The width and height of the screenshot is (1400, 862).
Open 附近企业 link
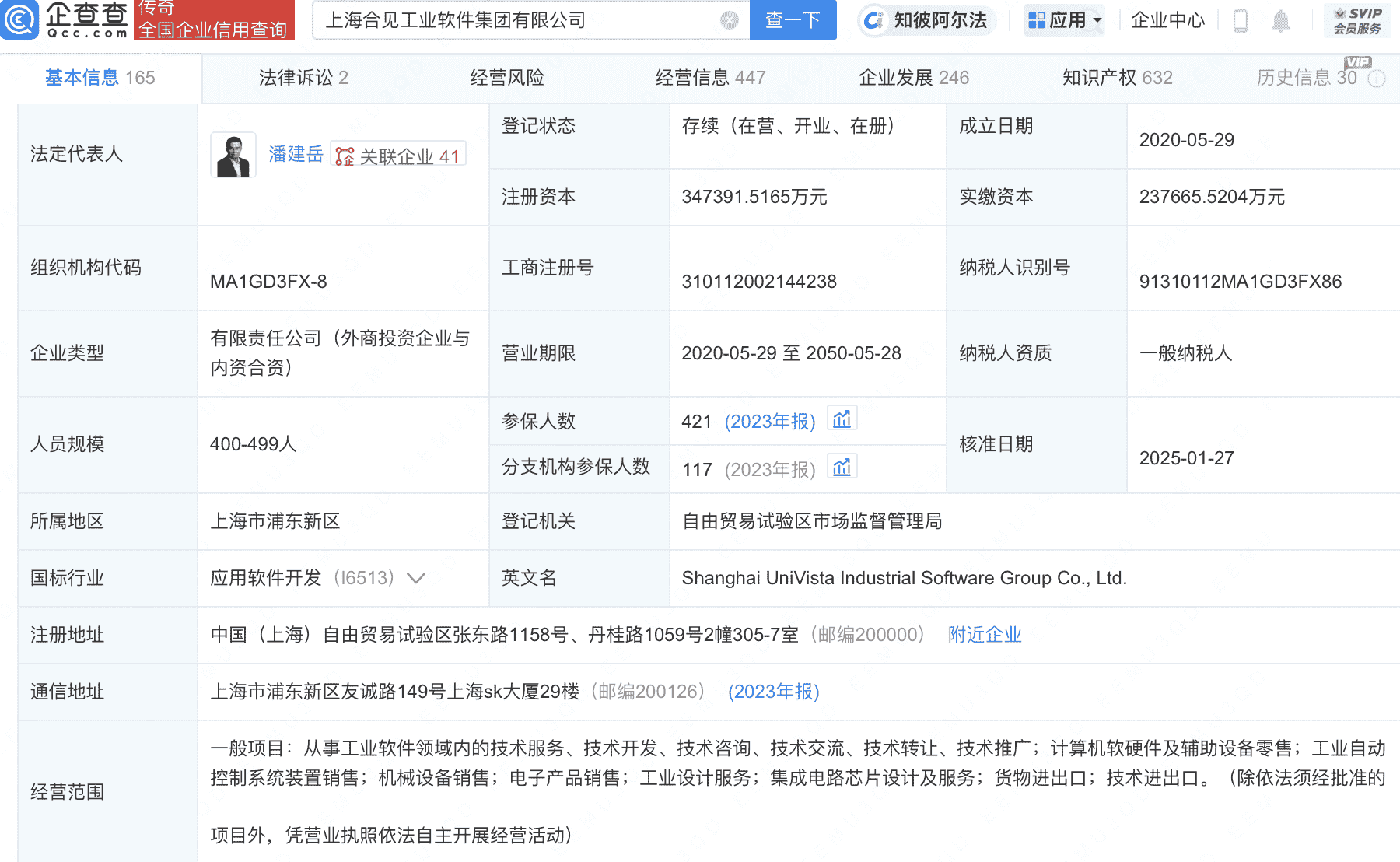[983, 635]
